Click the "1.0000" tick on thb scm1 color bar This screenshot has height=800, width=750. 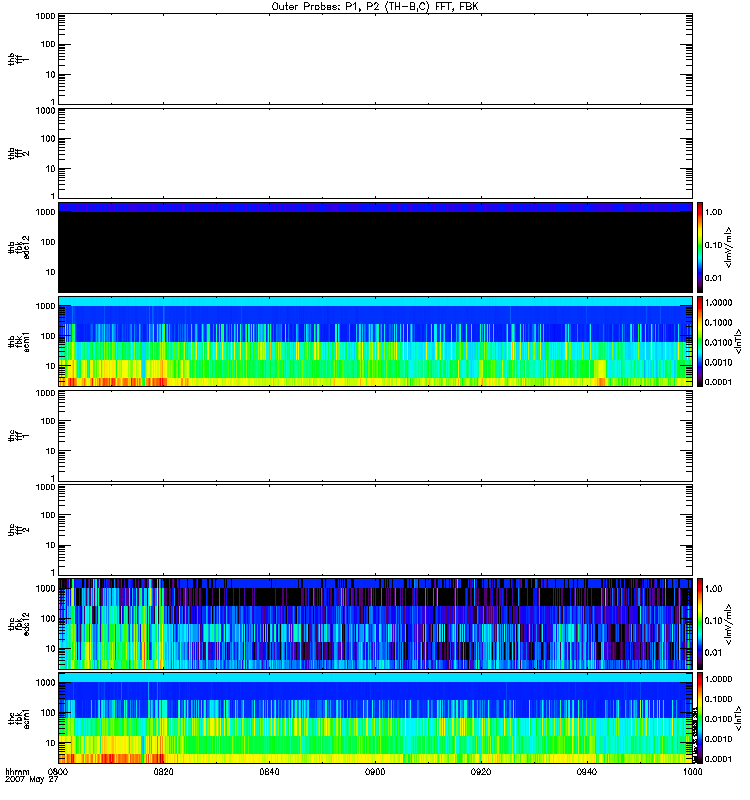[718, 303]
